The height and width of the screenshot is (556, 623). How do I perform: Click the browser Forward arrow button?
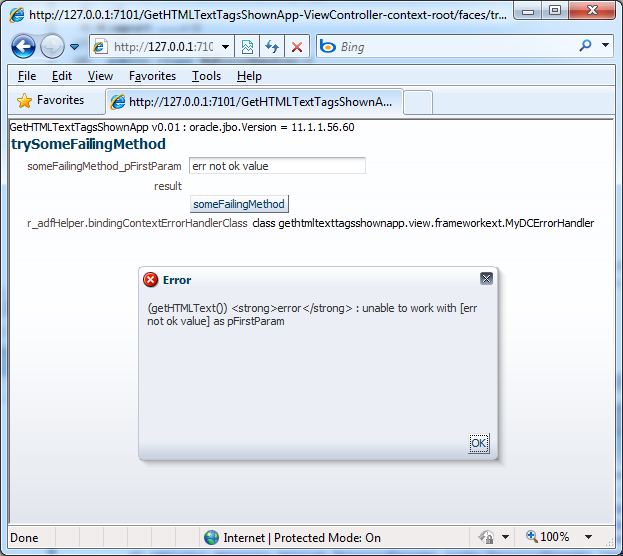point(51,46)
